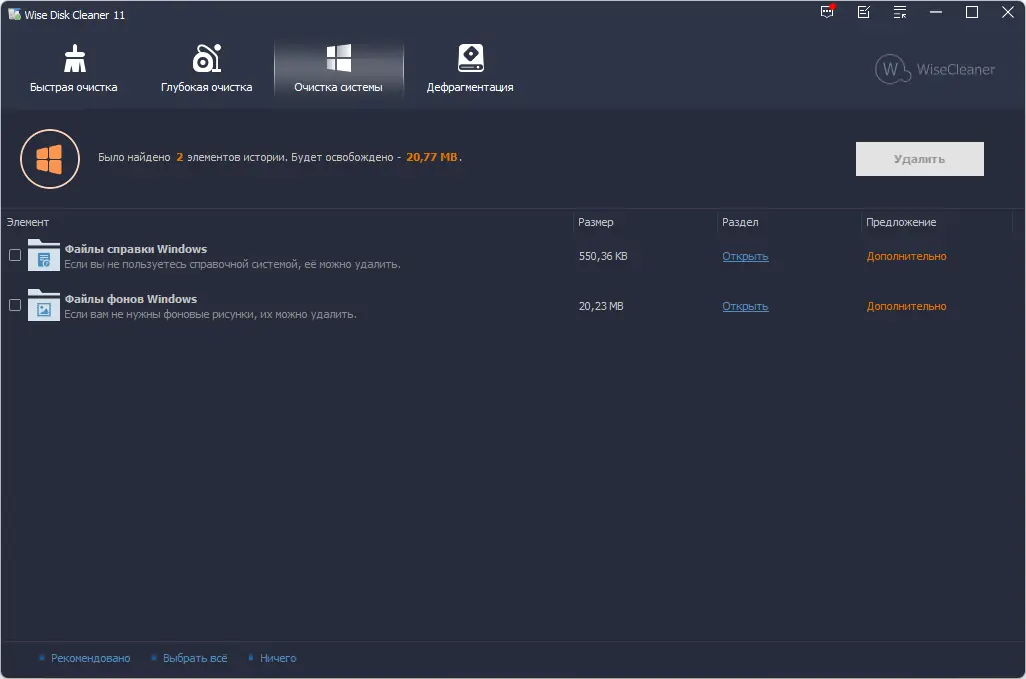Viewport: 1026px width, 679px height.
Task: Click the Предложение column header
Action: pyautogui.click(x=901, y=222)
